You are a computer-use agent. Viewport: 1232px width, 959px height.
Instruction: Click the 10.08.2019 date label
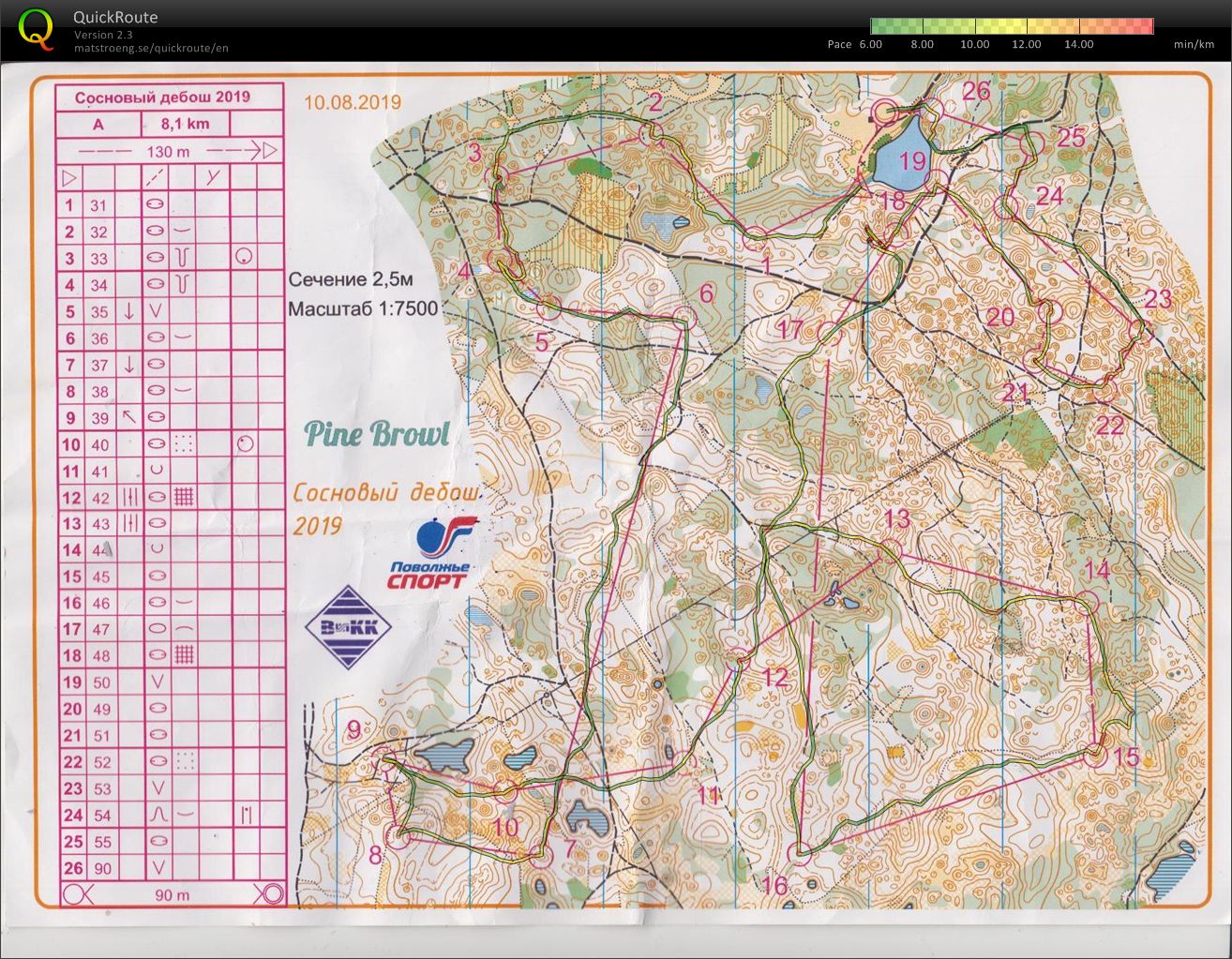[x=352, y=102]
